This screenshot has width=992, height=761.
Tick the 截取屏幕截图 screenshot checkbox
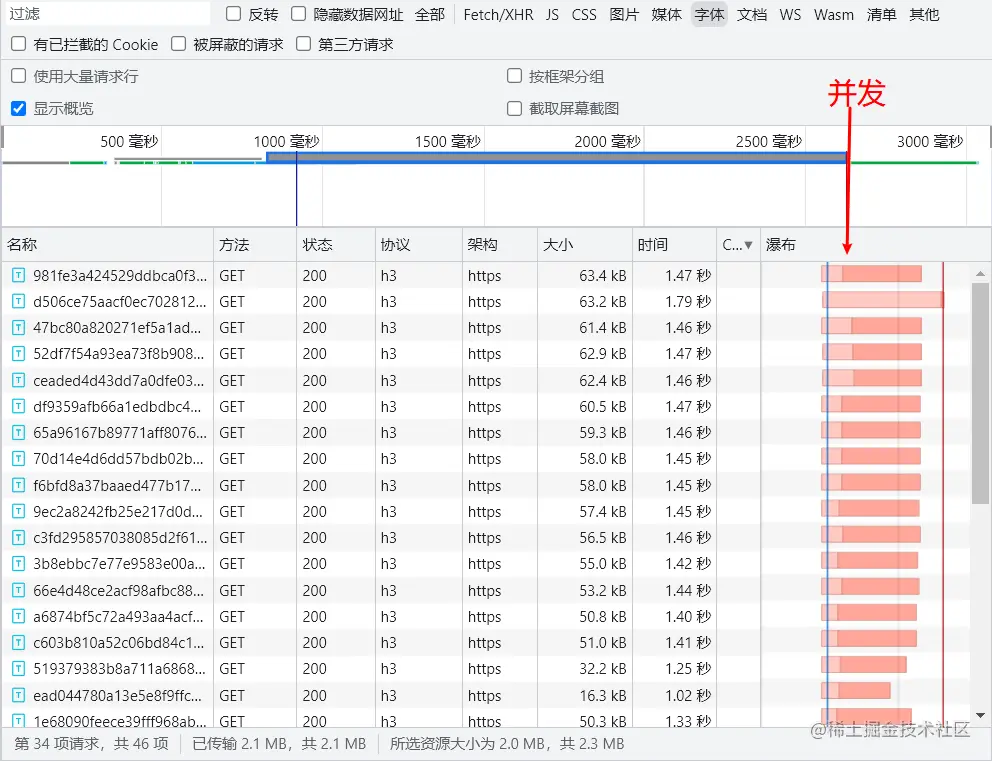514,108
